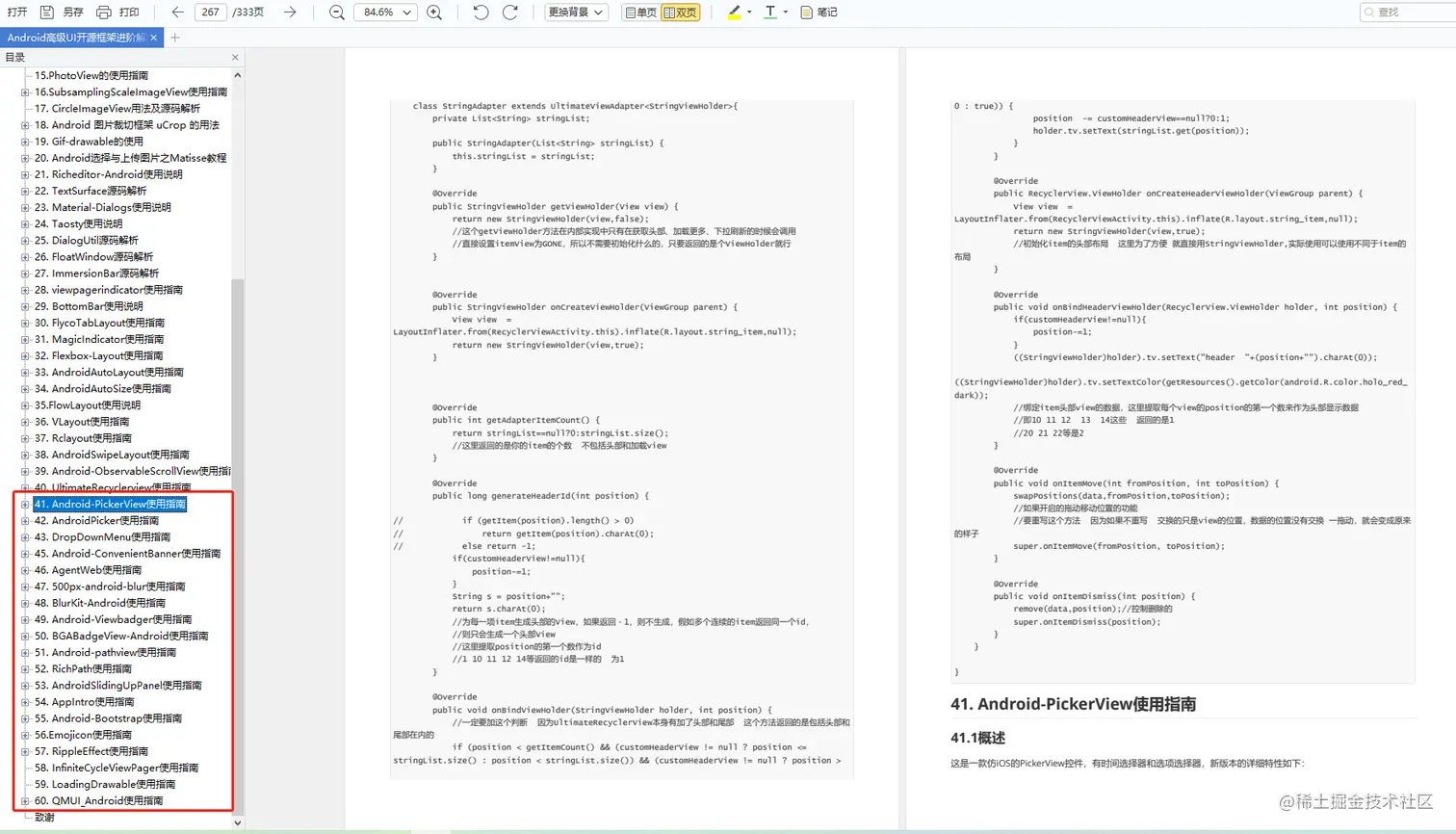
Task: Open outline item 19. Gif-drawable的使用
Action: pyautogui.click(x=89, y=142)
